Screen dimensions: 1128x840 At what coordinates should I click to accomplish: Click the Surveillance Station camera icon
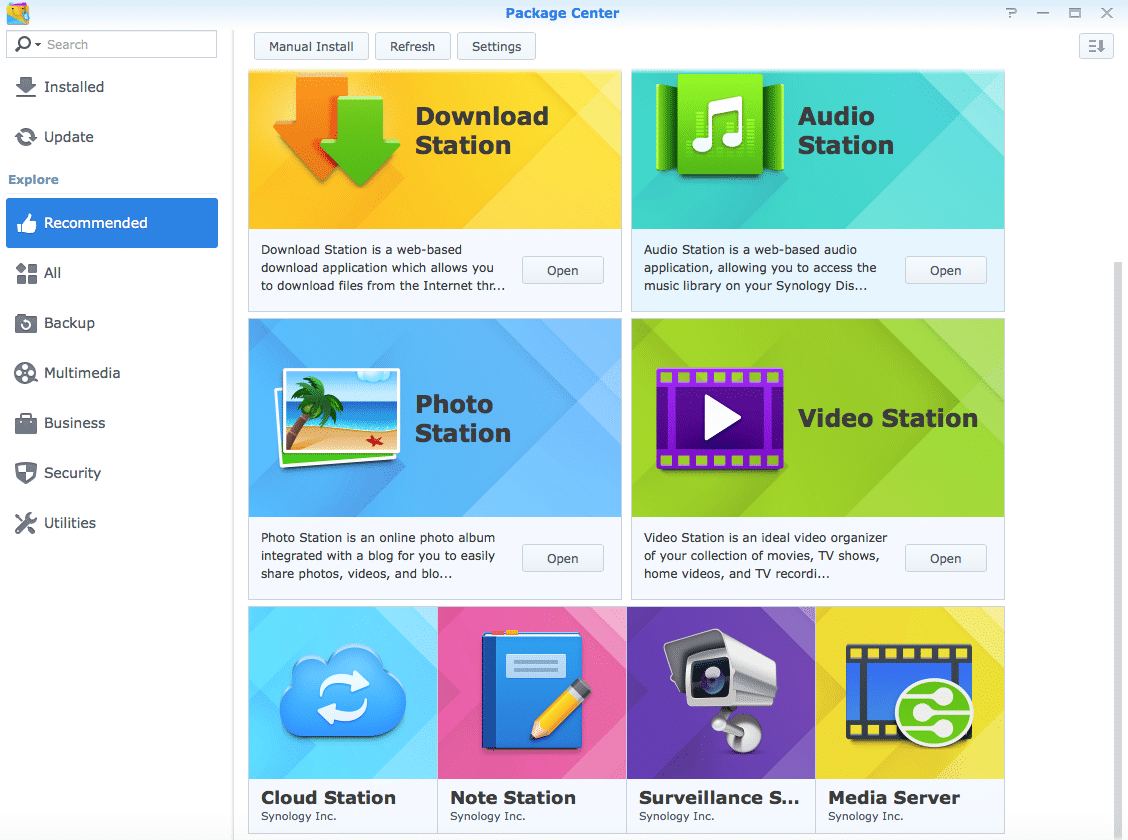point(721,690)
